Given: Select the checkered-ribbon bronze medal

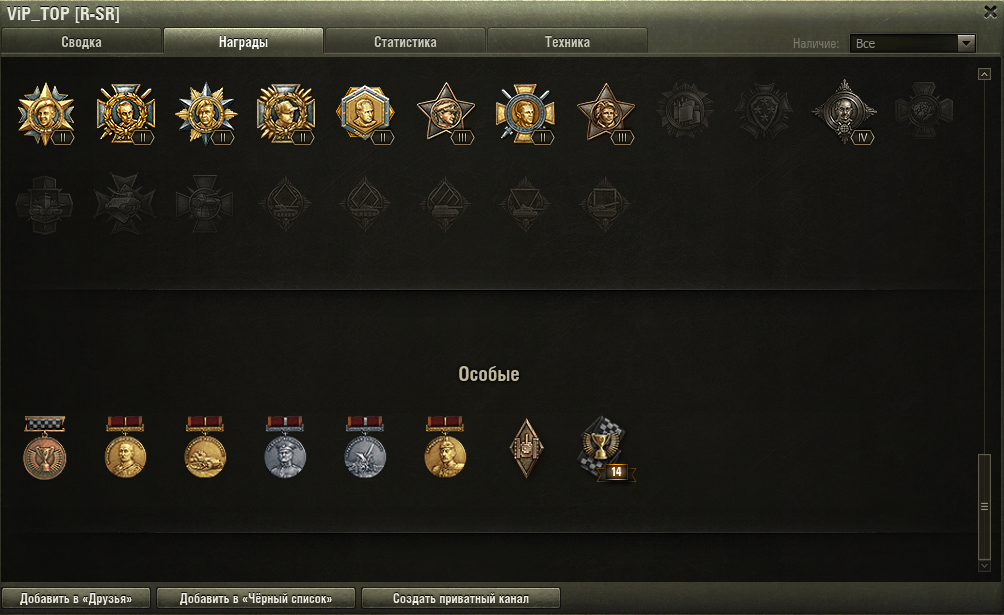Looking at the screenshot, I should click(45, 447).
